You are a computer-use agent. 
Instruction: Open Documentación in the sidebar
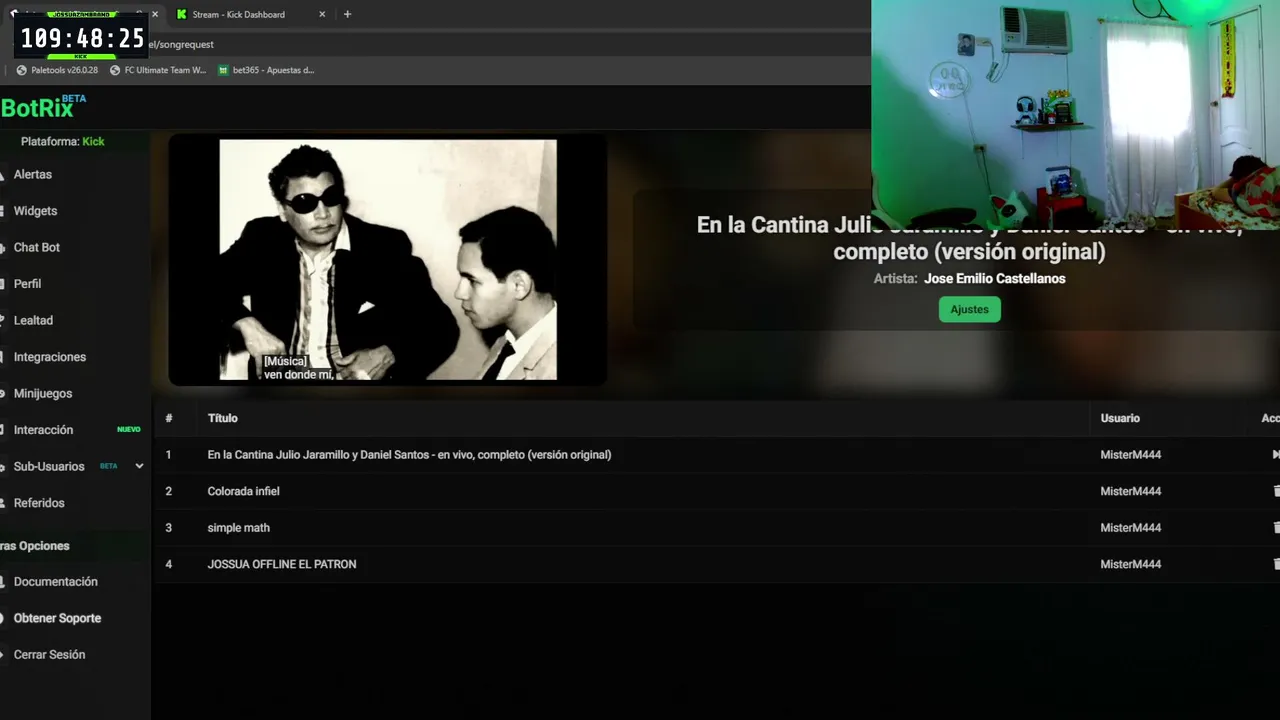pos(56,582)
